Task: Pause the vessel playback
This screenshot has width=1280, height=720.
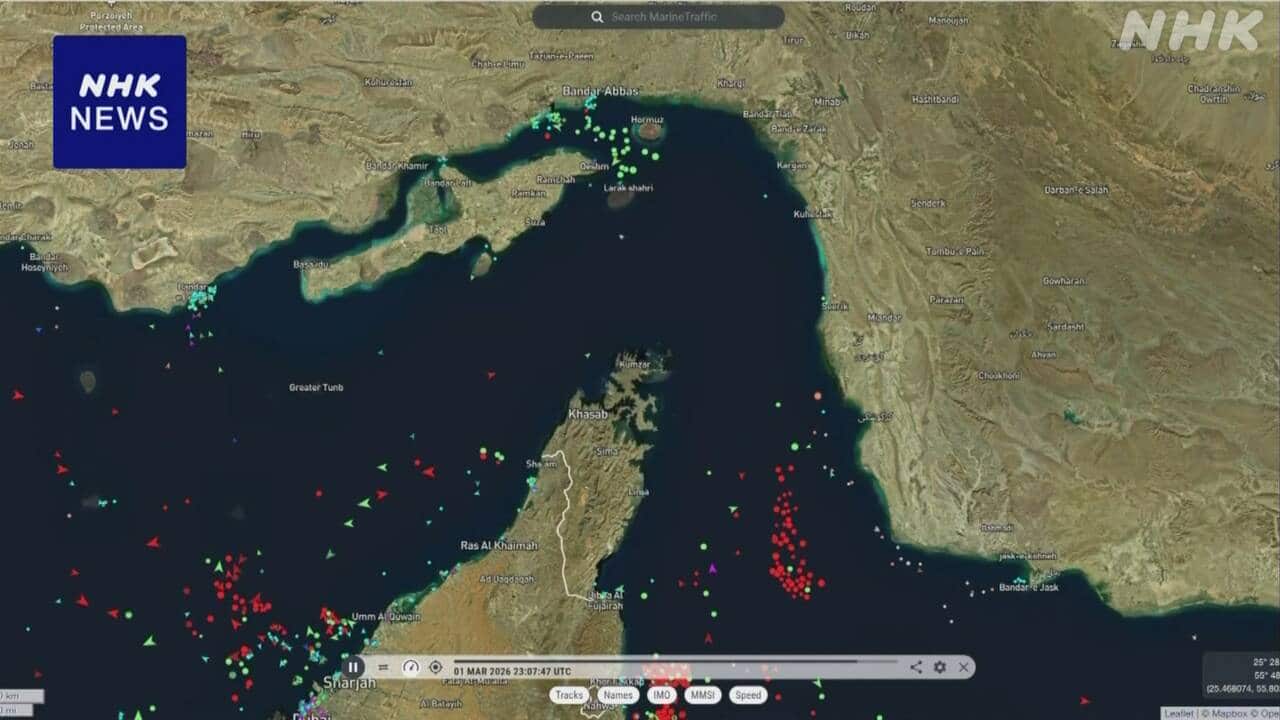Action: [x=353, y=667]
